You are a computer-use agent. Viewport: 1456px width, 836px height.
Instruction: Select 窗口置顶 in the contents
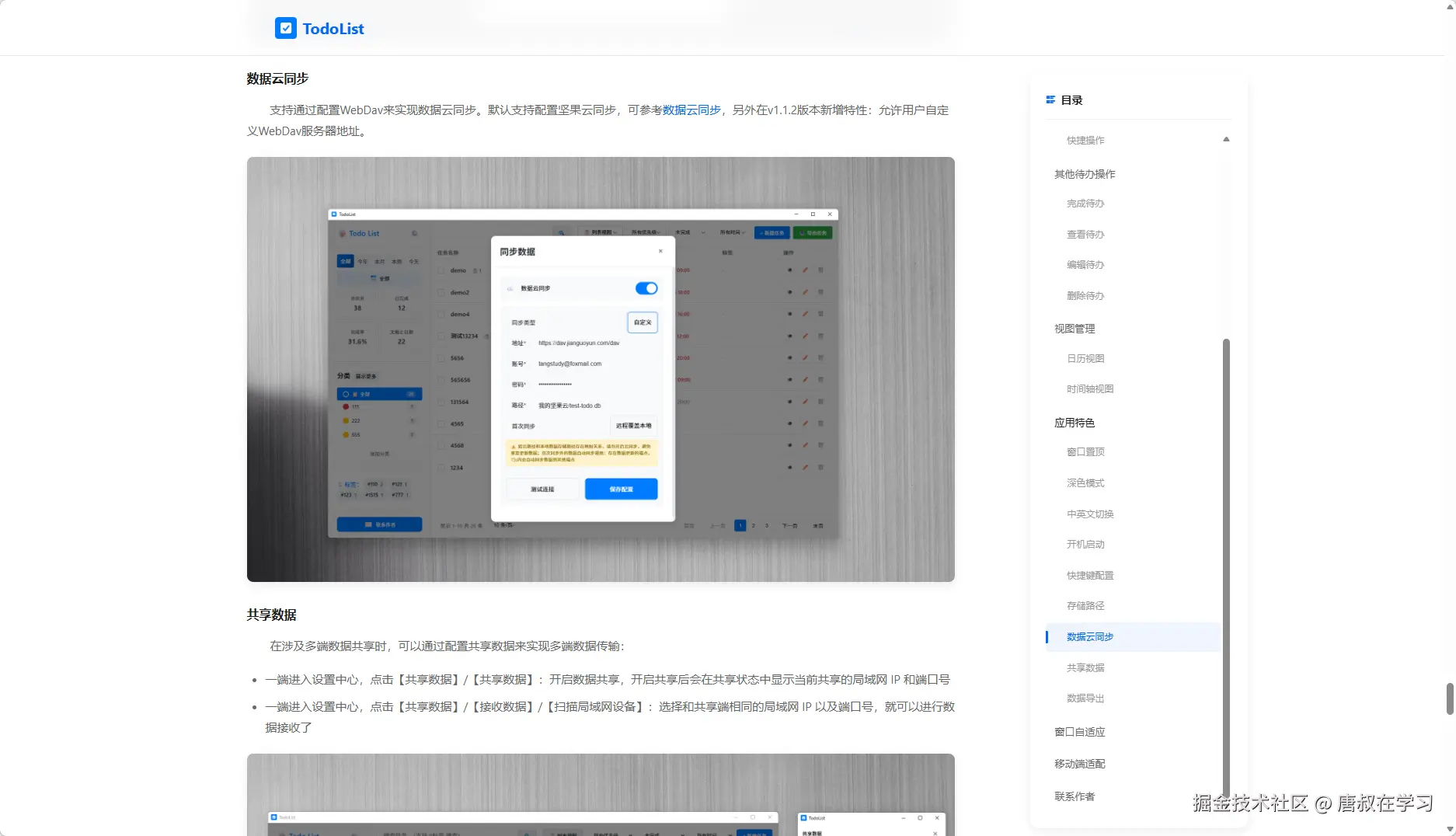click(1085, 452)
